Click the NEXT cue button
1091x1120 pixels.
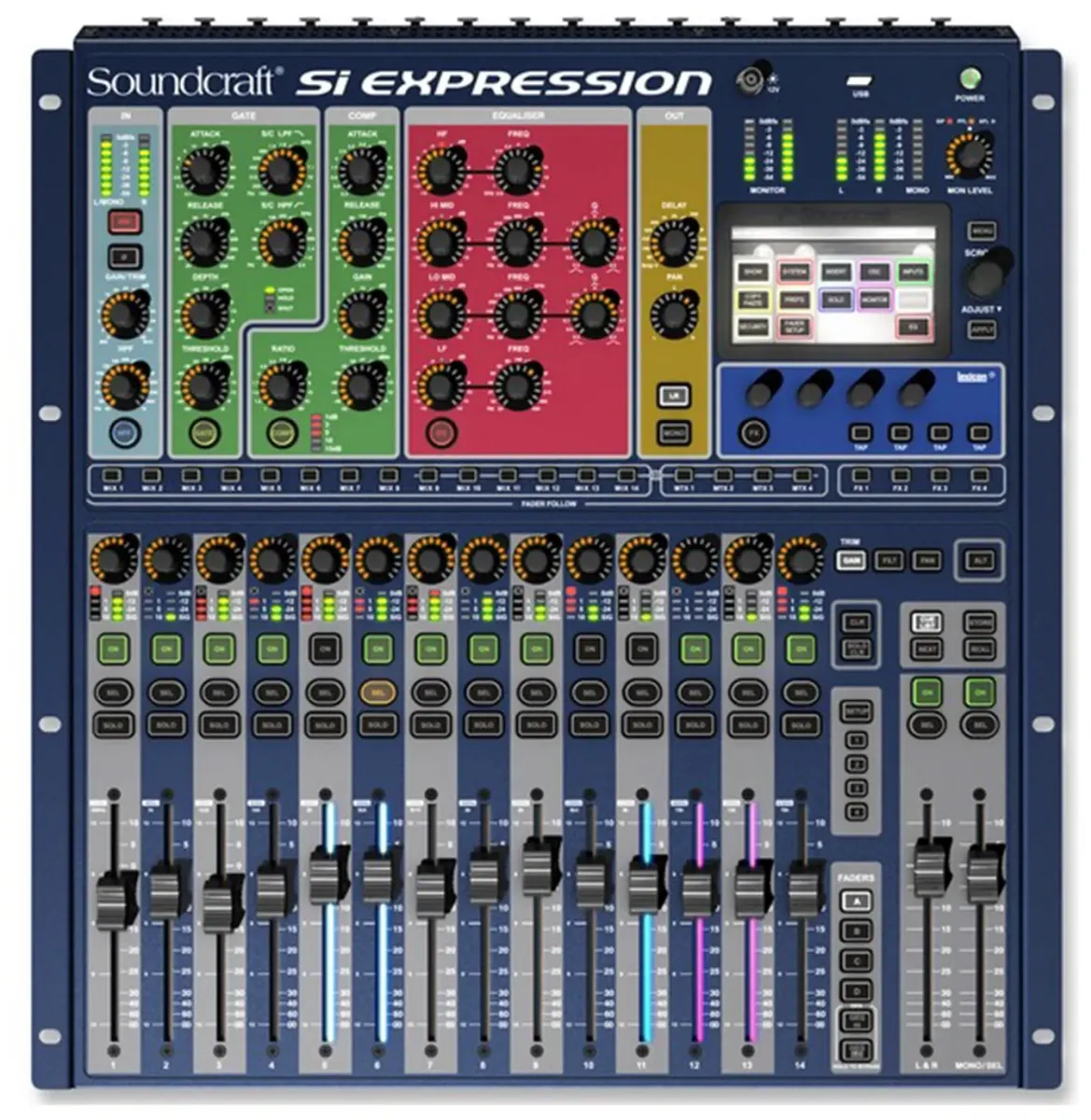(927, 648)
